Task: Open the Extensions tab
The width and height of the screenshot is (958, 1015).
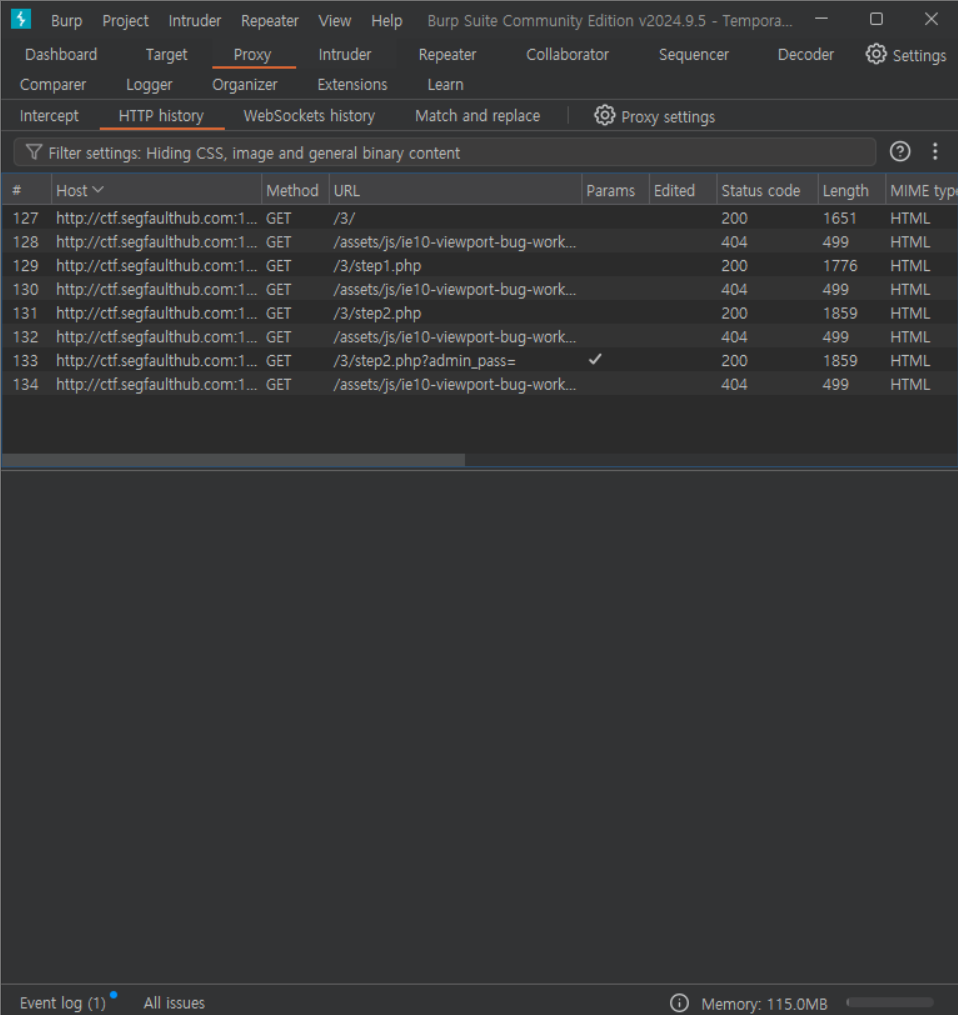Action: [x=352, y=84]
